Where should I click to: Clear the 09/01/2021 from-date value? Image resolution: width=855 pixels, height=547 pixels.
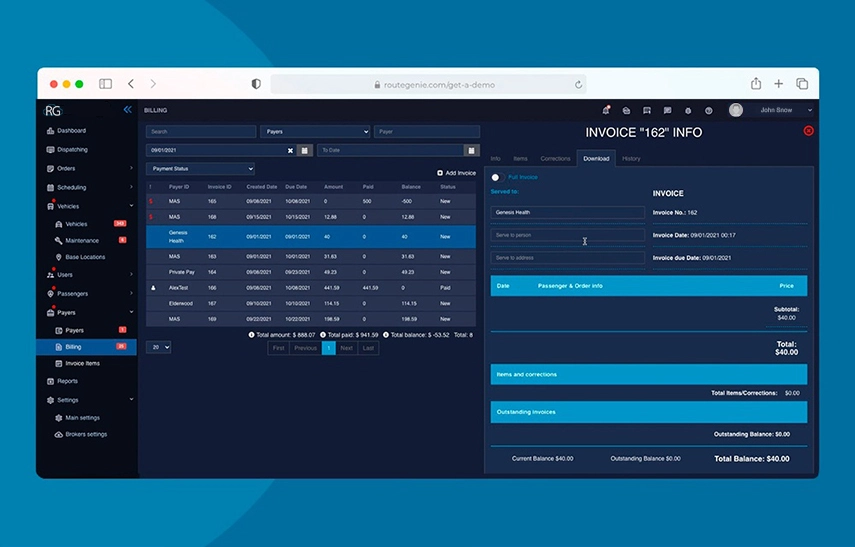pyautogui.click(x=290, y=151)
